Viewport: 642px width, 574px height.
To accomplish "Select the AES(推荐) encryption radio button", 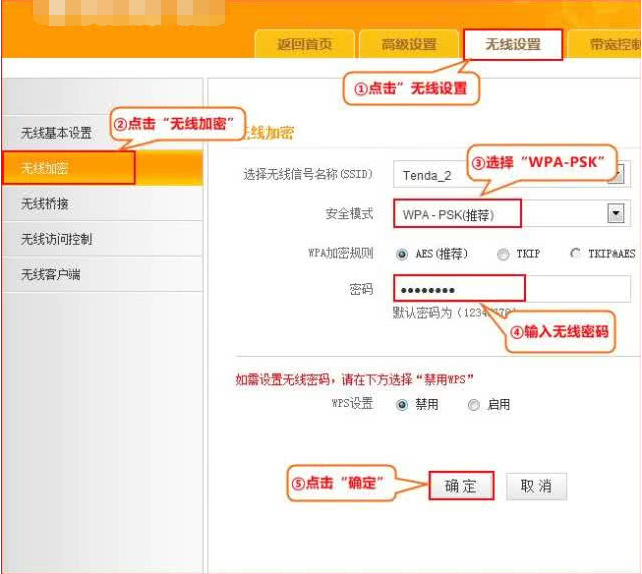I will pyautogui.click(x=402, y=254).
